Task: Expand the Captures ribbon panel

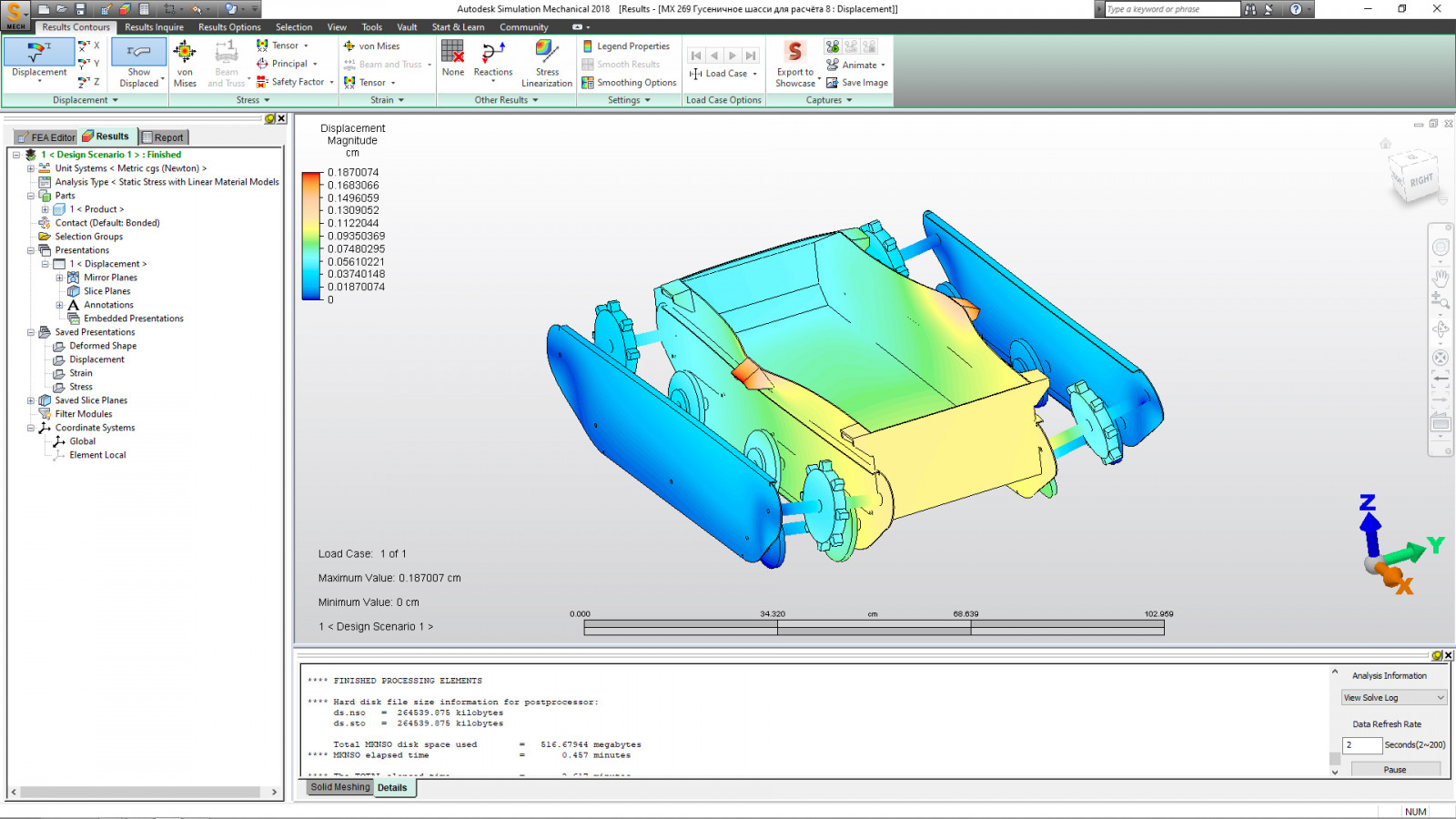Action: click(829, 100)
